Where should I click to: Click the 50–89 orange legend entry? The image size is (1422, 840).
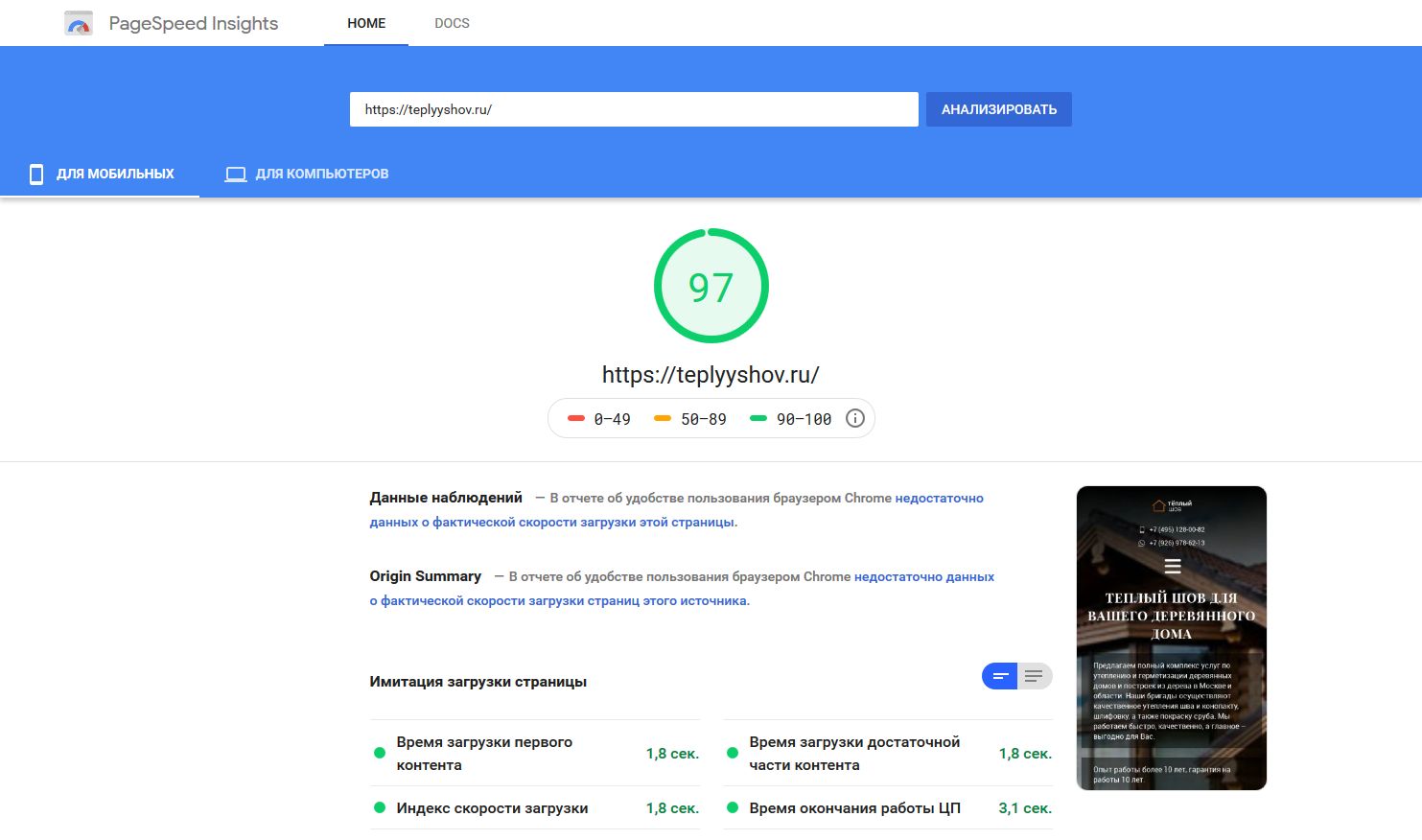pyautogui.click(x=690, y=419)
